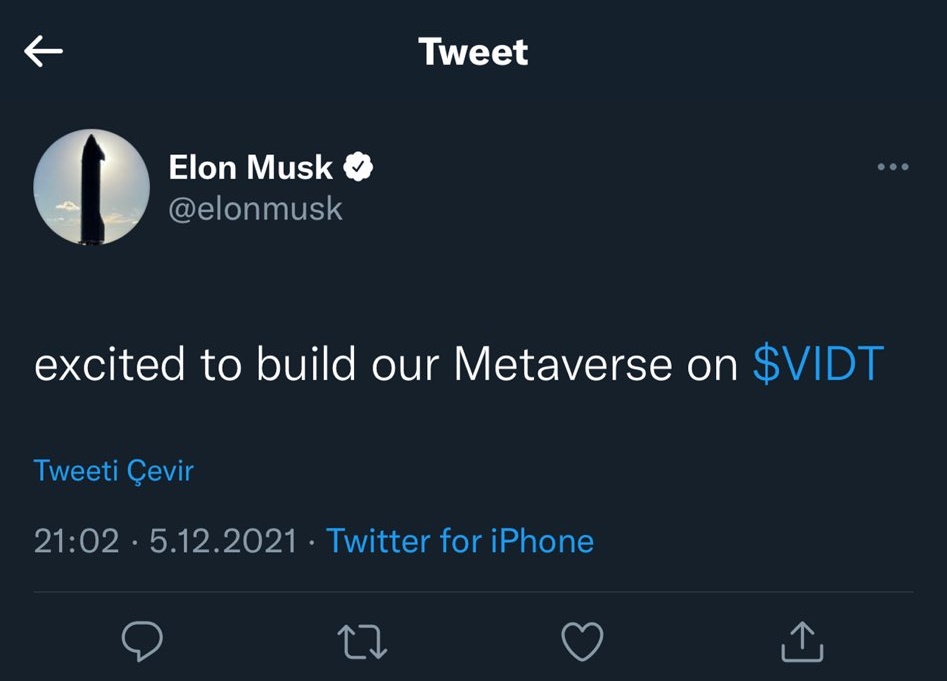Open the Elon Musk display name
The height and width of the screenshot is (681, 947).
(250, 167)
